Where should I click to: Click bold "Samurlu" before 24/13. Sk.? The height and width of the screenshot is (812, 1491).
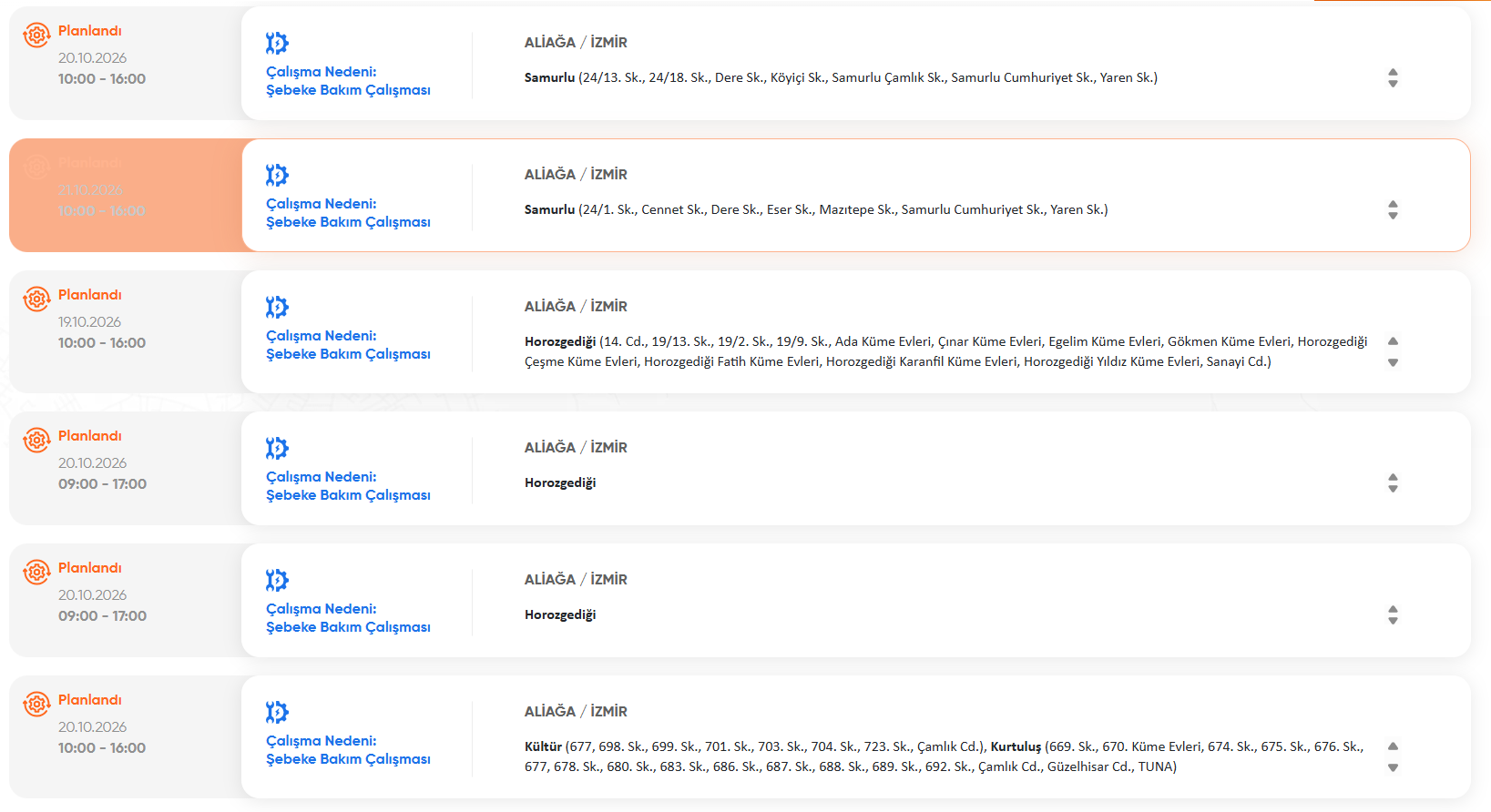pos(550,77)
